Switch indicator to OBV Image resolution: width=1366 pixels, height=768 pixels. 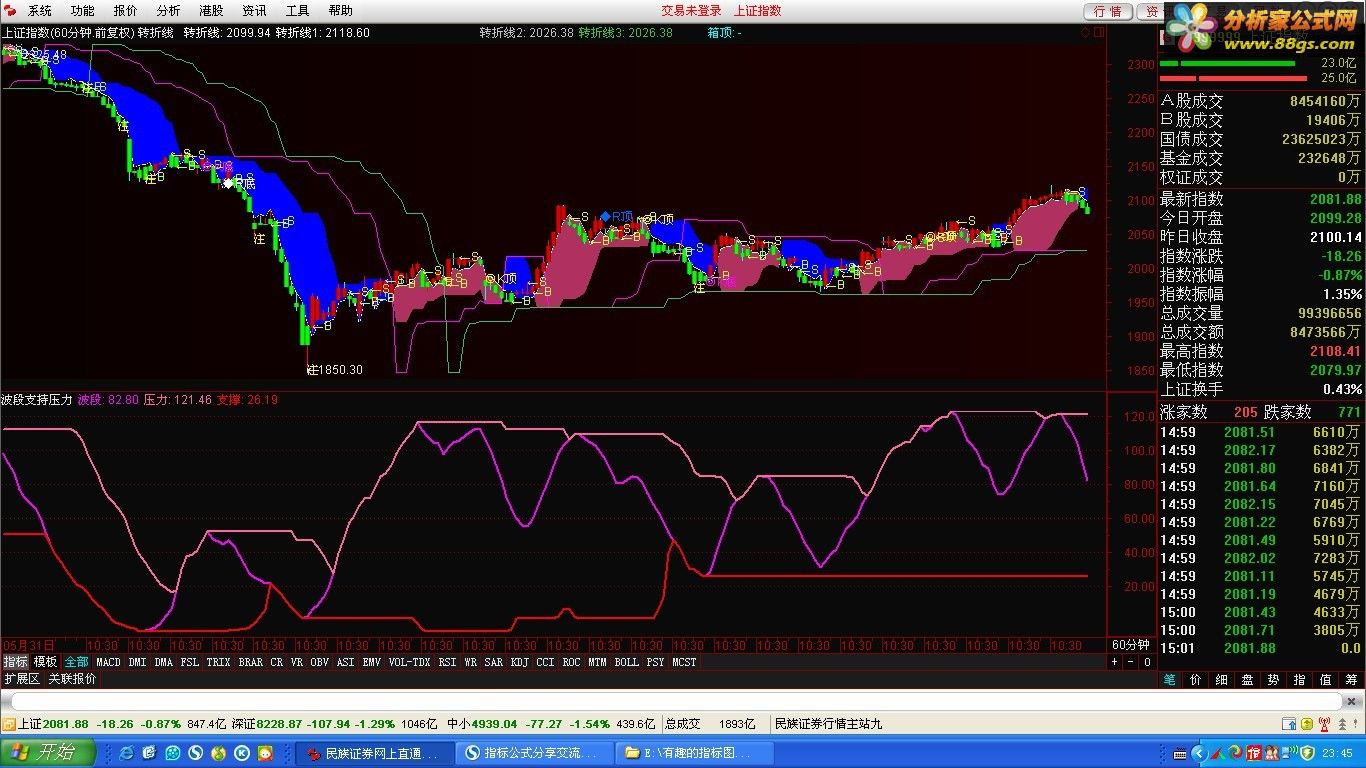pyautogui.click(x=320, y=662)
